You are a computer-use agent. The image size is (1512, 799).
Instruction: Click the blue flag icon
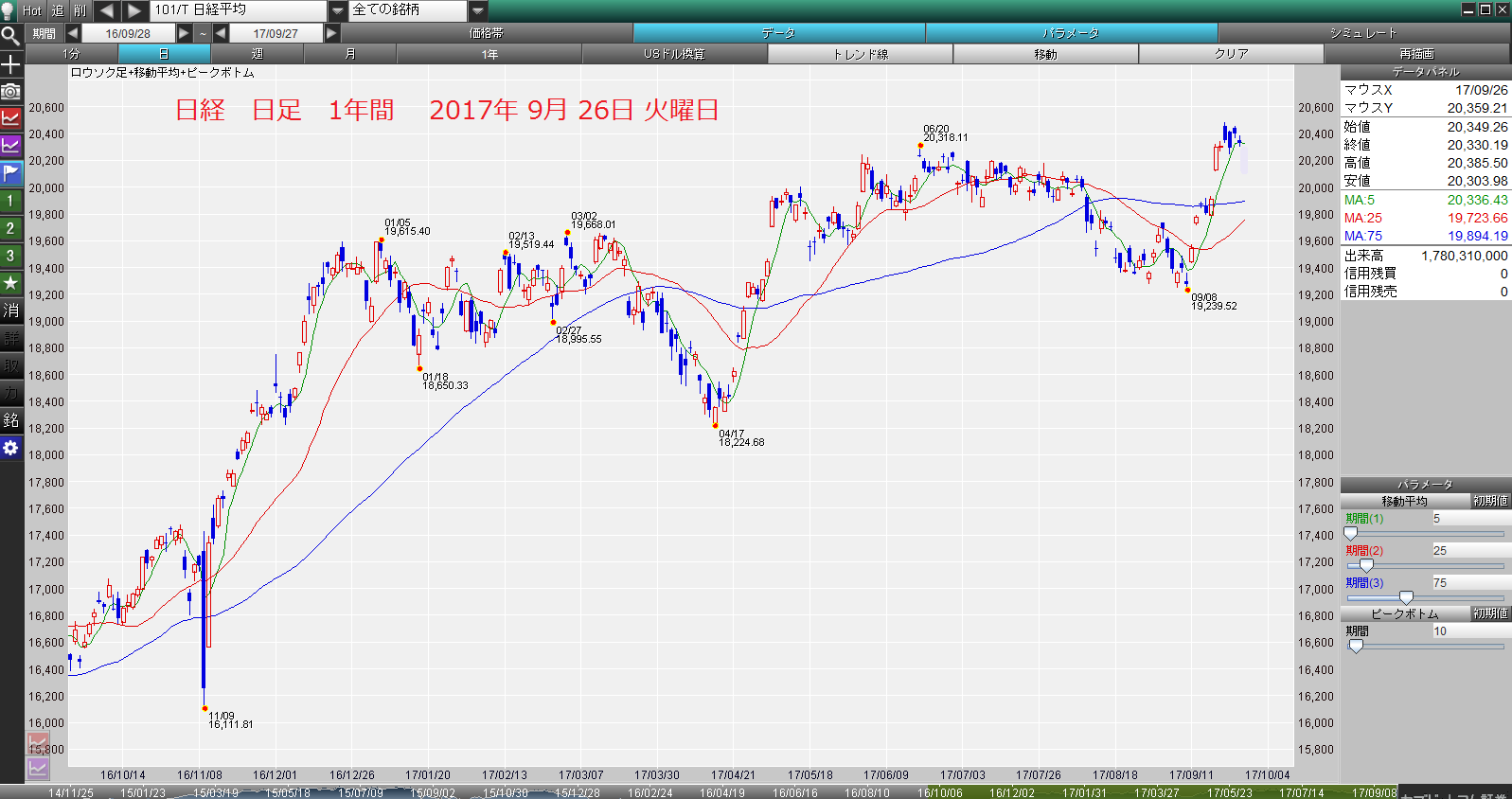(x=10, y=173)
